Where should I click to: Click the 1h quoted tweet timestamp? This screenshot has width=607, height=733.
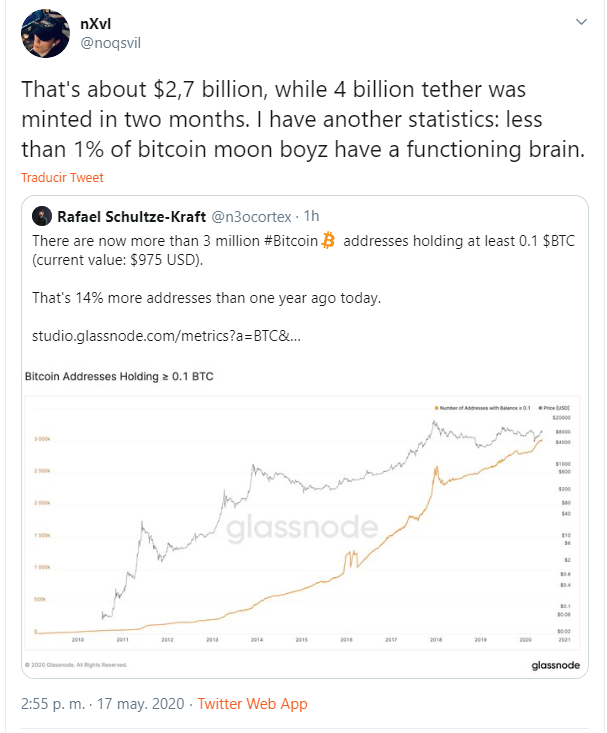coord(311,216)
